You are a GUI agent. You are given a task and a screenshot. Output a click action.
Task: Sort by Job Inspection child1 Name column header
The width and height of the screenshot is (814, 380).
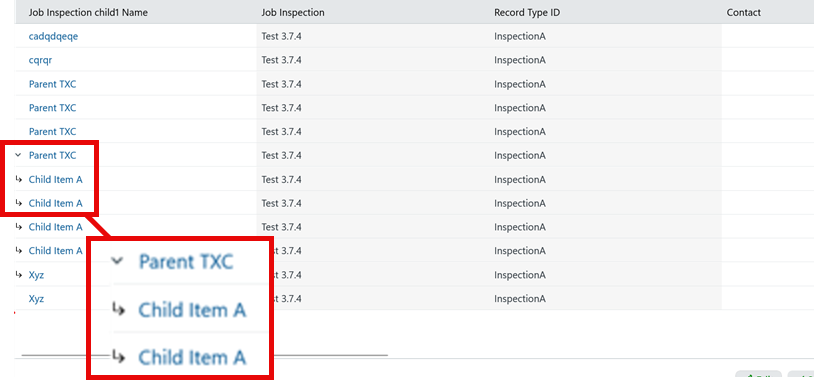click(x=88, y=12)
